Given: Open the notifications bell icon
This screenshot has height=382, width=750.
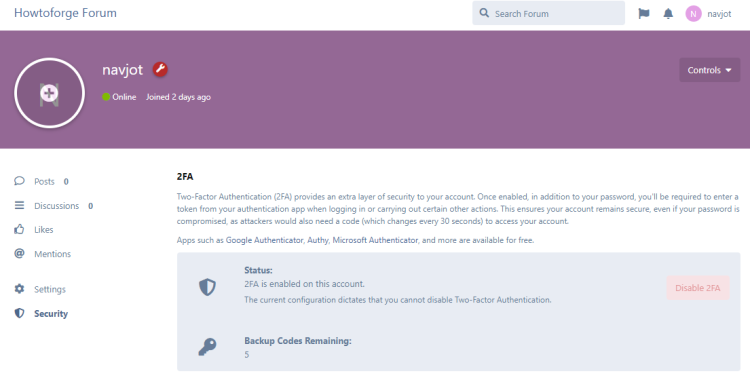Looking at the screenshot, I should coord(668,13).
